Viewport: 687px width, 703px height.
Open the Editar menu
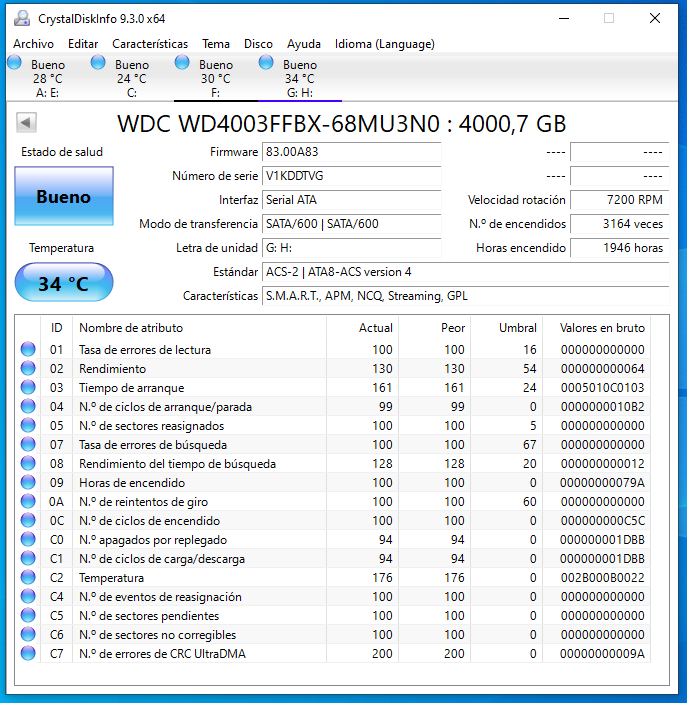click(83, 44)
